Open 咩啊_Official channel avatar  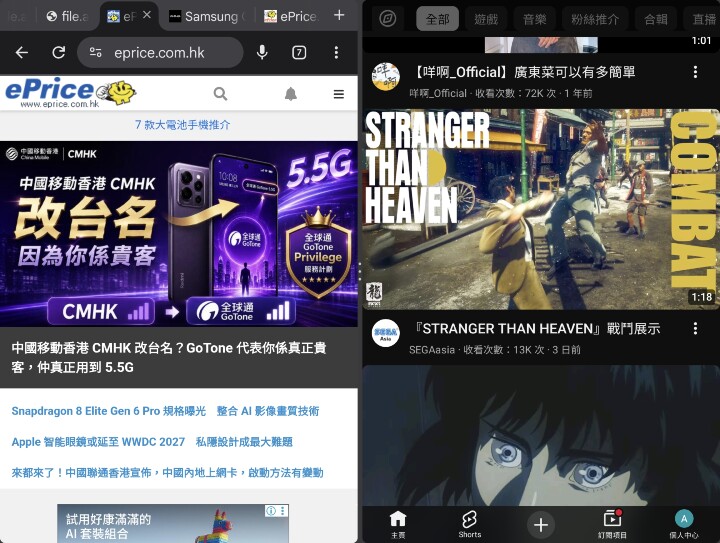pos(386,77)
